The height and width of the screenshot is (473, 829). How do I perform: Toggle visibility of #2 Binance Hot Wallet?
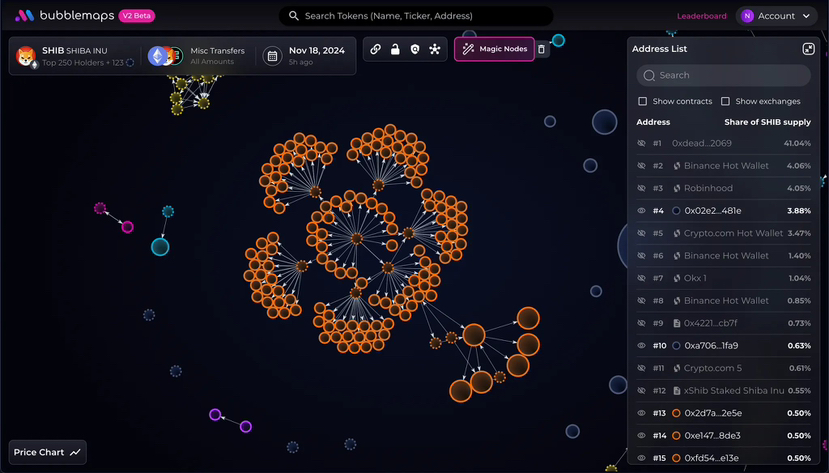pyautogui.click(x=641, y=166)
